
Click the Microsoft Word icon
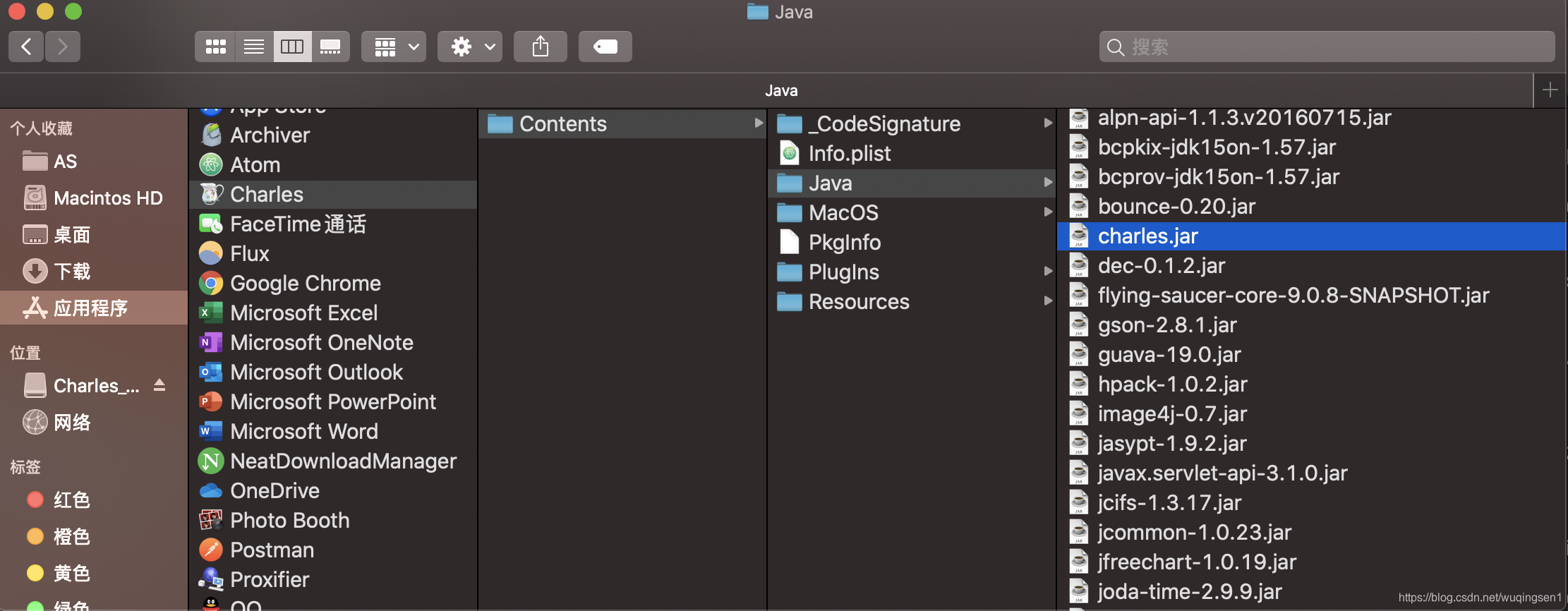coord(211,431)
